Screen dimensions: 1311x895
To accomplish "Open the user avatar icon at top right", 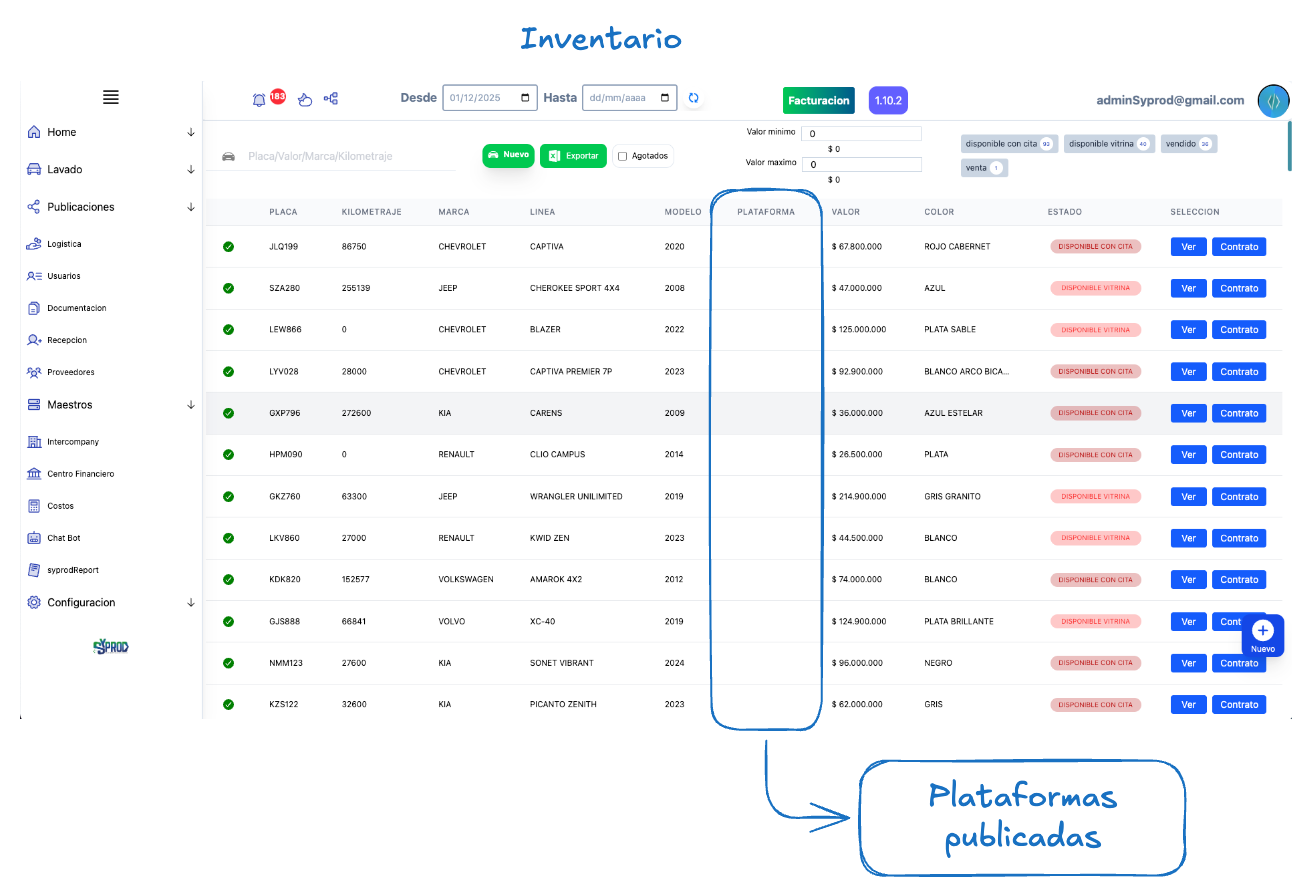I will click(x=1273, y=101).
